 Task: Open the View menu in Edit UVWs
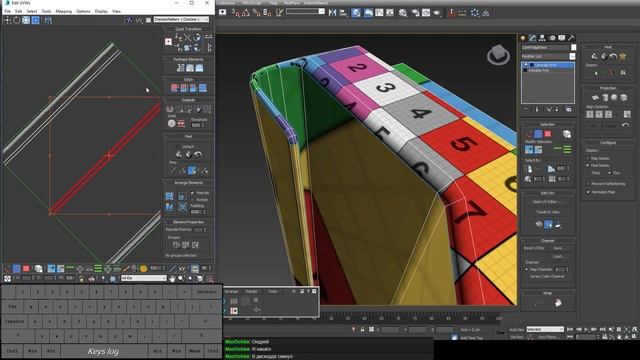click(x=116, y=11)
